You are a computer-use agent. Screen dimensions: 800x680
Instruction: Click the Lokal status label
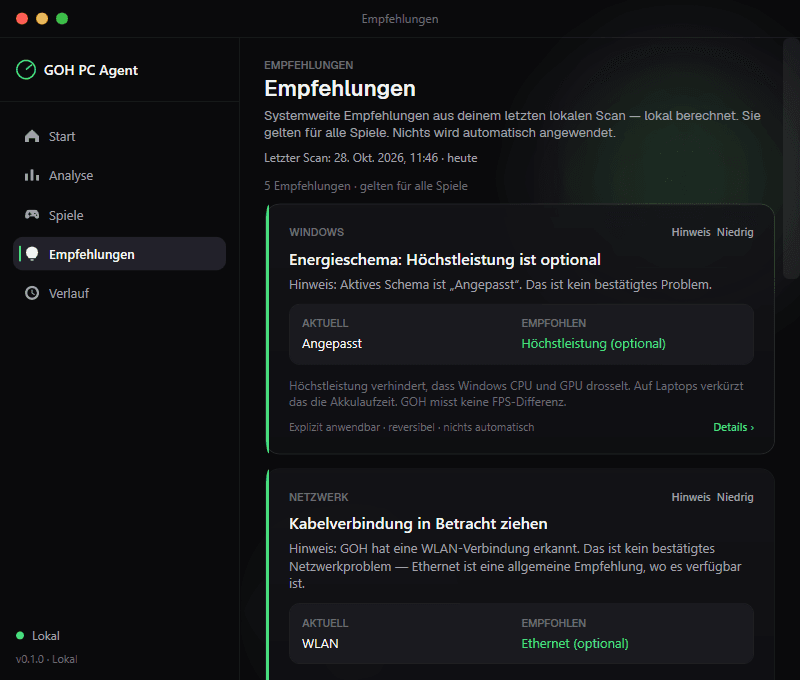tap(46, 636)
